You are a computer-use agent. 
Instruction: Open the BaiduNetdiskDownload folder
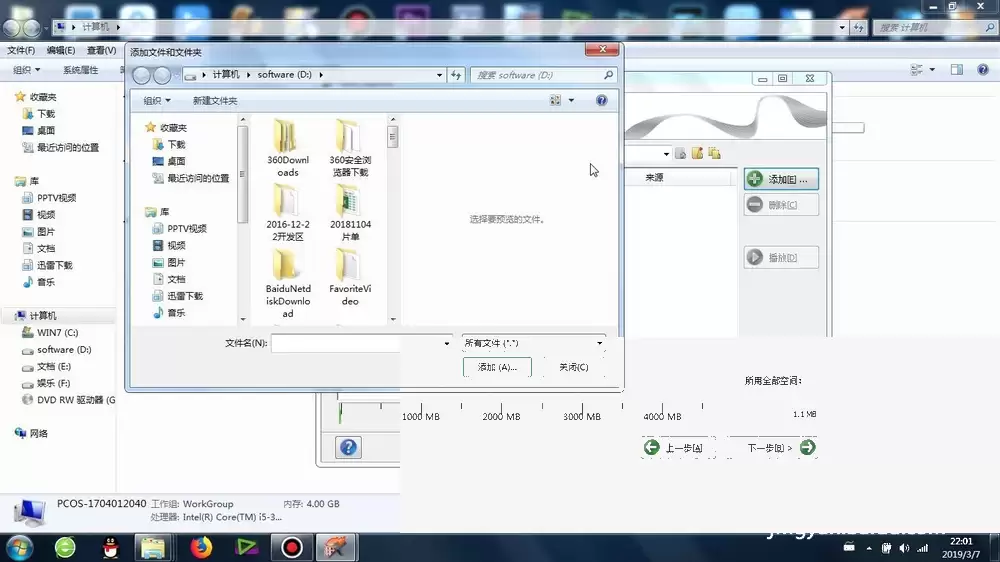point(288,284)
